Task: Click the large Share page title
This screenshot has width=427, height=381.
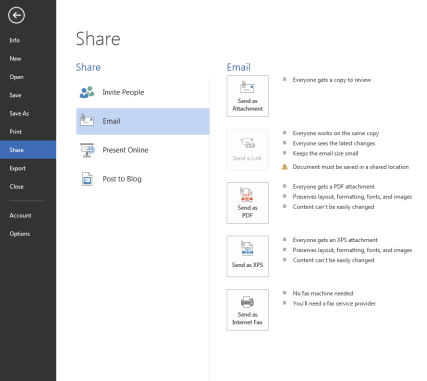Action: 98,39
